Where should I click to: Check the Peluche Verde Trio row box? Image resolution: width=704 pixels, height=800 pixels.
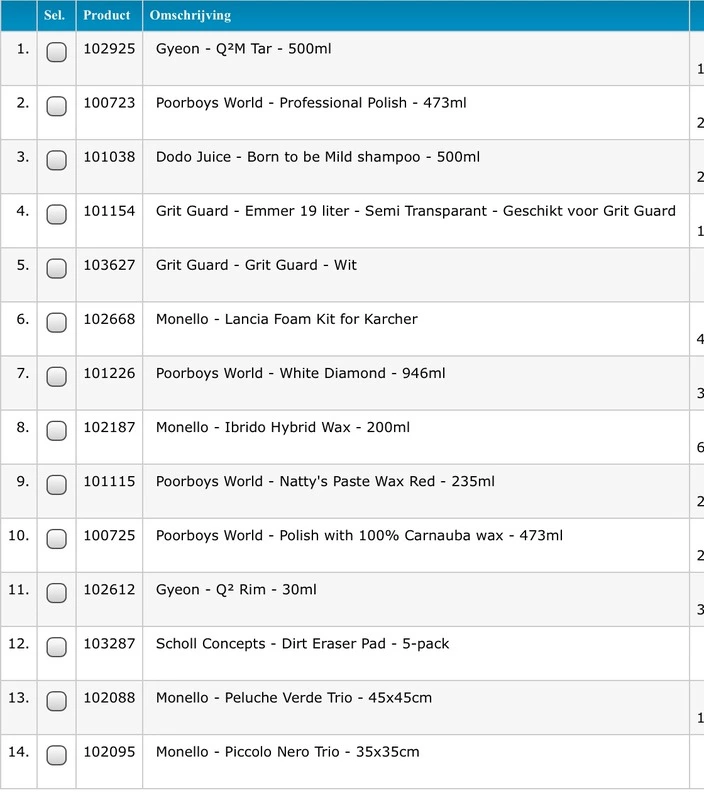(56, 701)
